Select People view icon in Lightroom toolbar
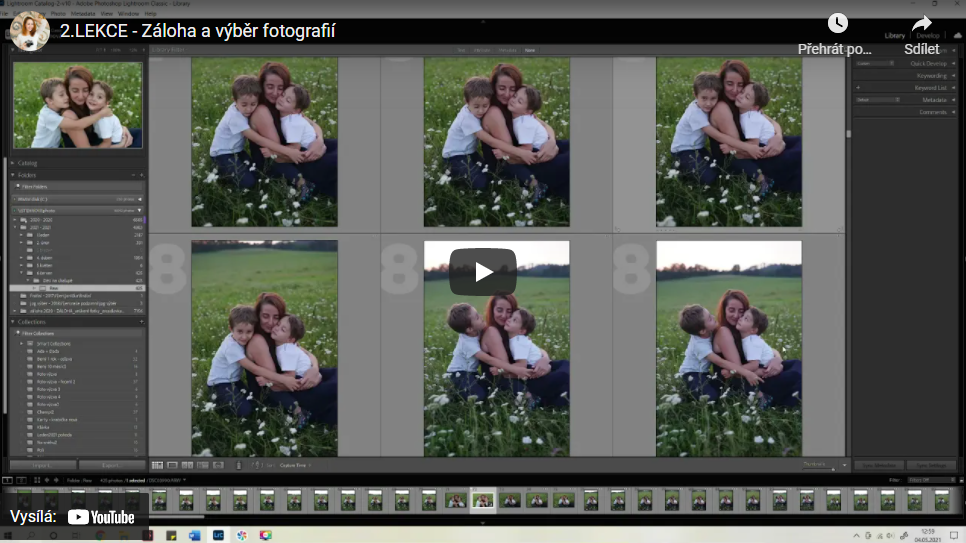966x543 pixels. (x=218, y=465)
